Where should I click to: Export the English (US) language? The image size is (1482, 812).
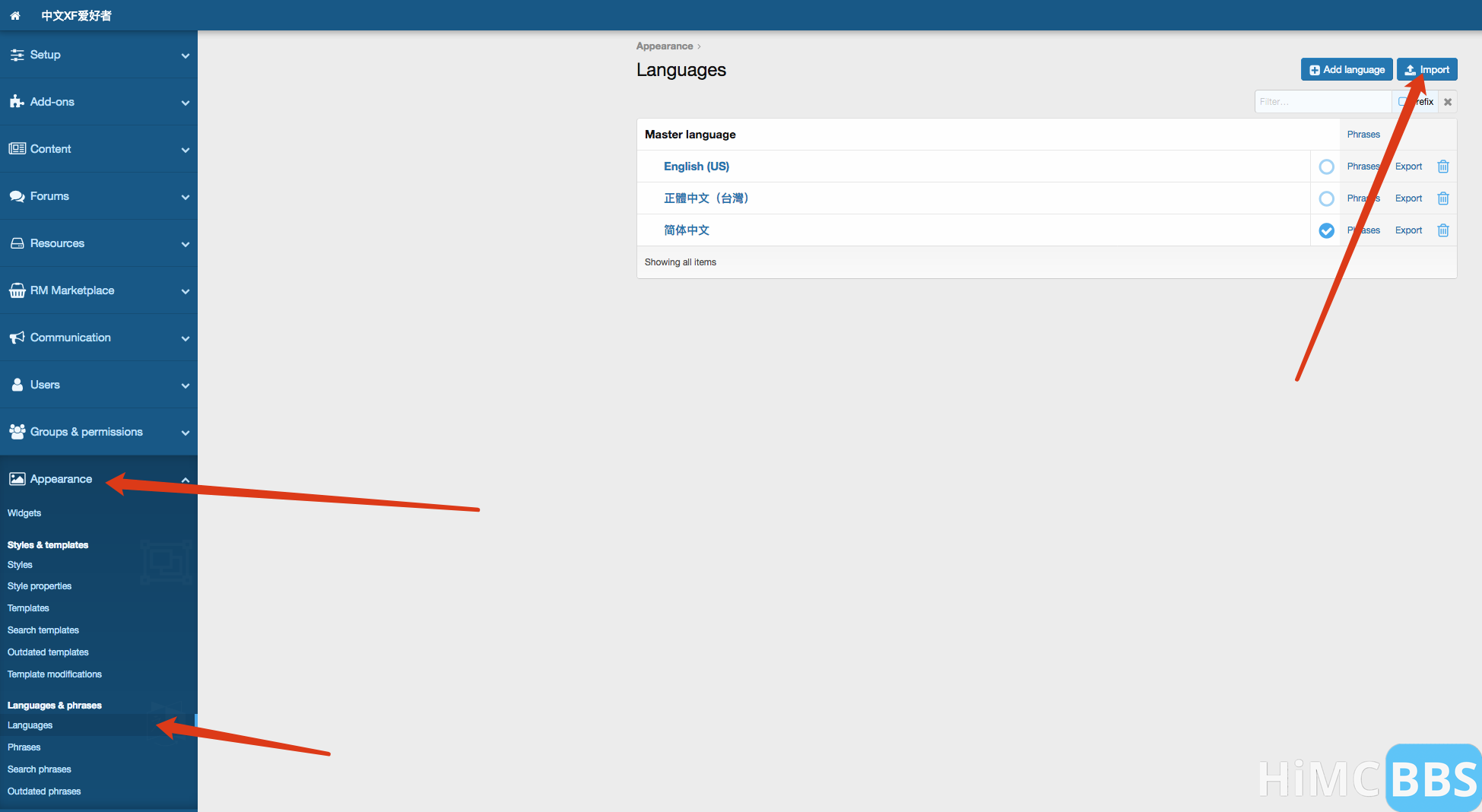point(1408,167)
